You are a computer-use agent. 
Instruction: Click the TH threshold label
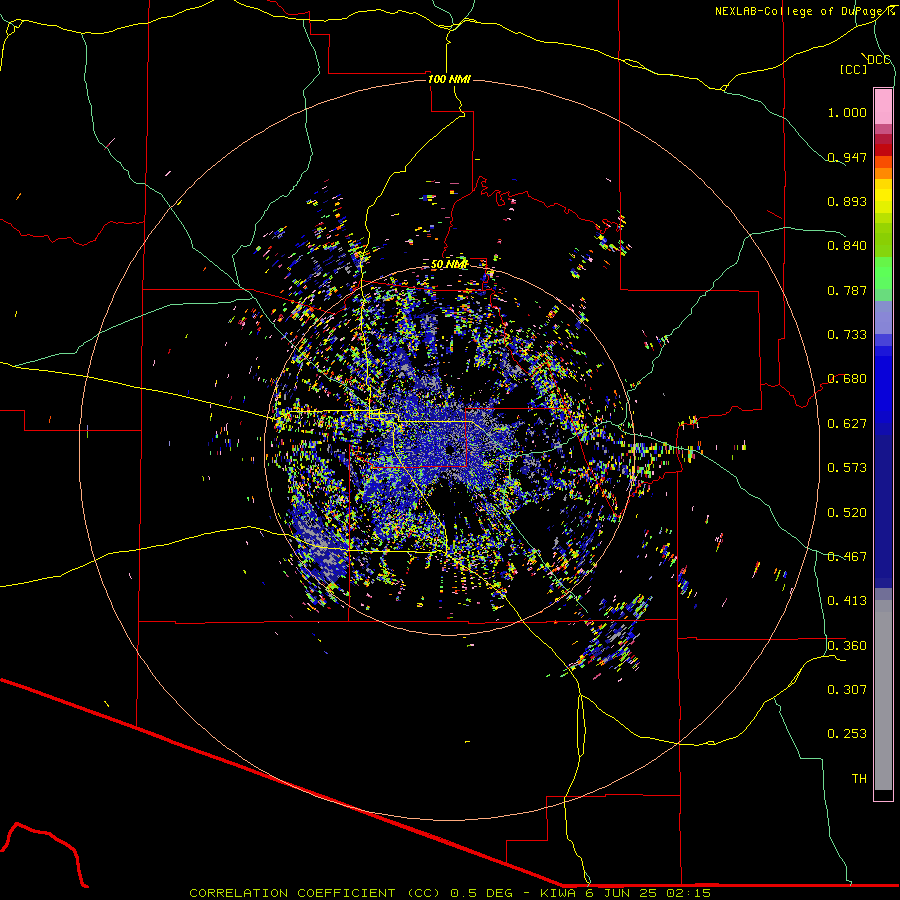(x=859, y=779)
